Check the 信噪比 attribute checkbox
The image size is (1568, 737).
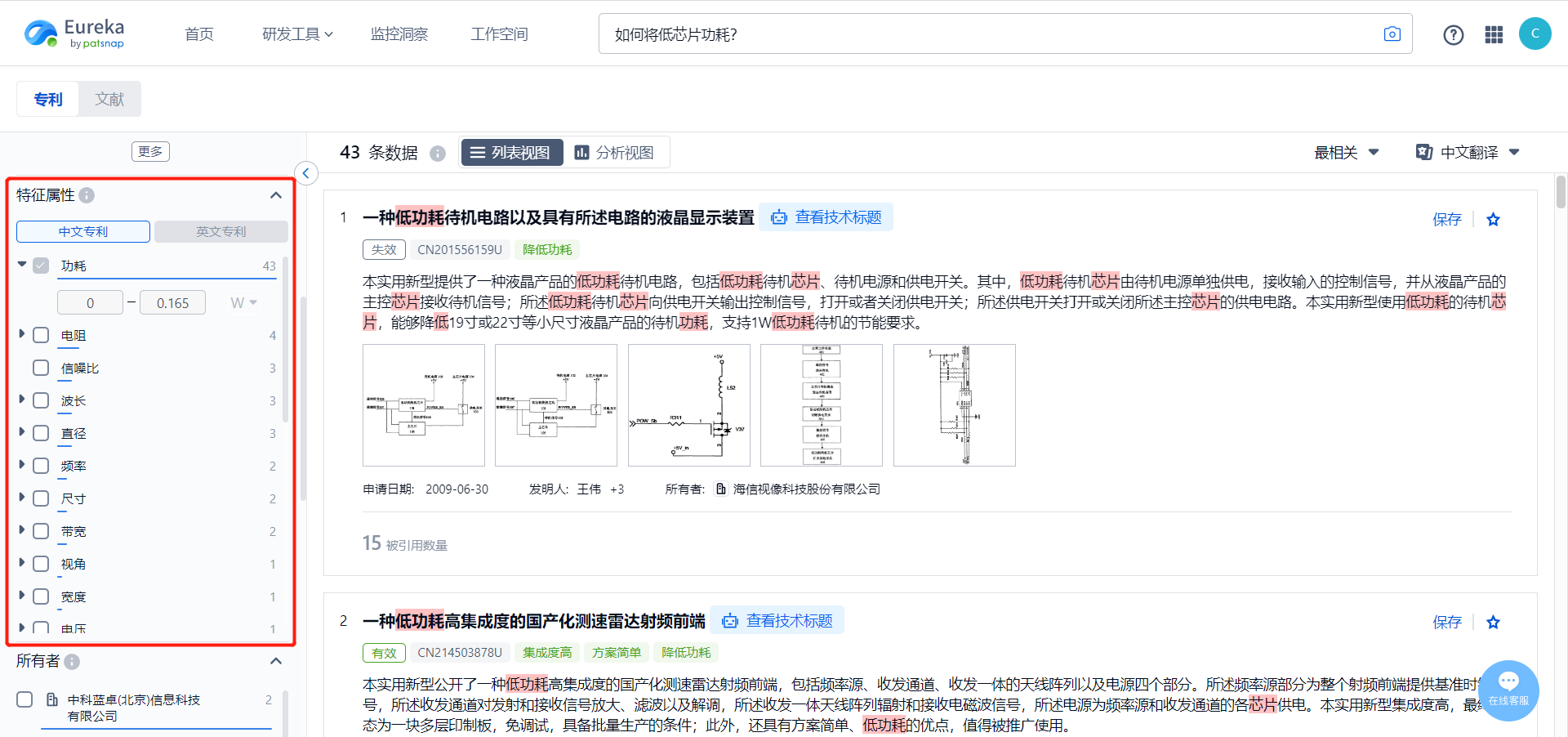pyautogui.click(x=41, y=368)
